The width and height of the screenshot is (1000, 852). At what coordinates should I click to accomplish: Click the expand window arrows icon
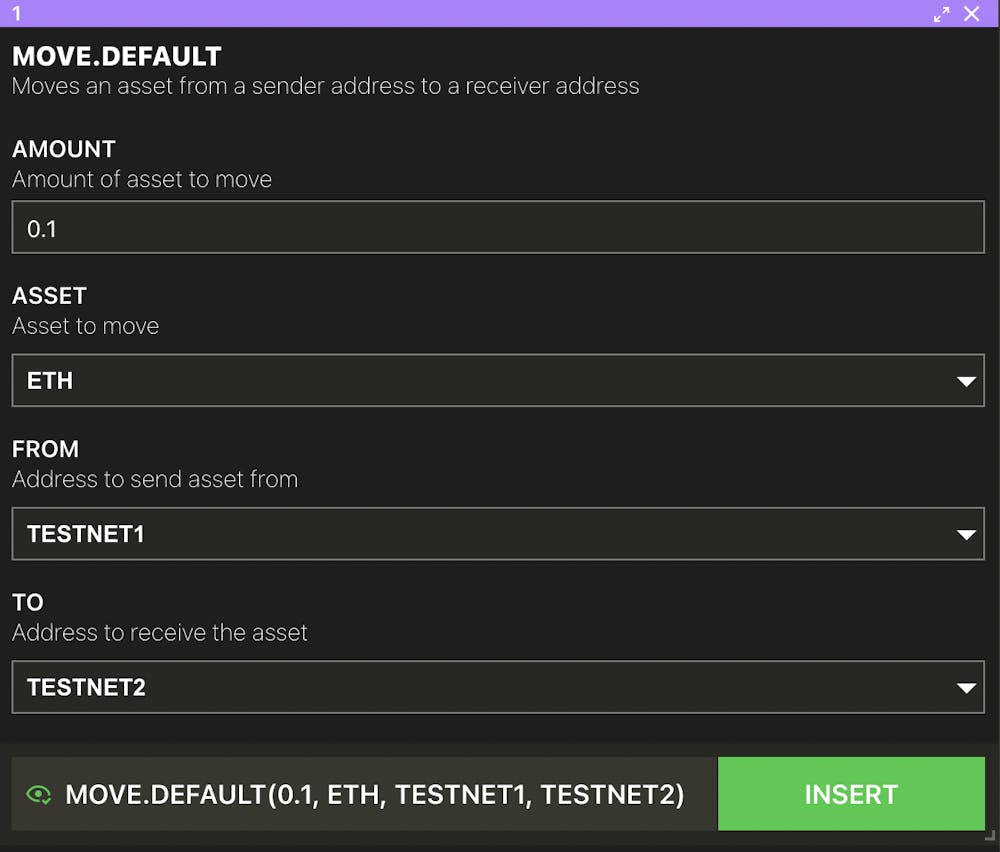(x=941, y=14)
